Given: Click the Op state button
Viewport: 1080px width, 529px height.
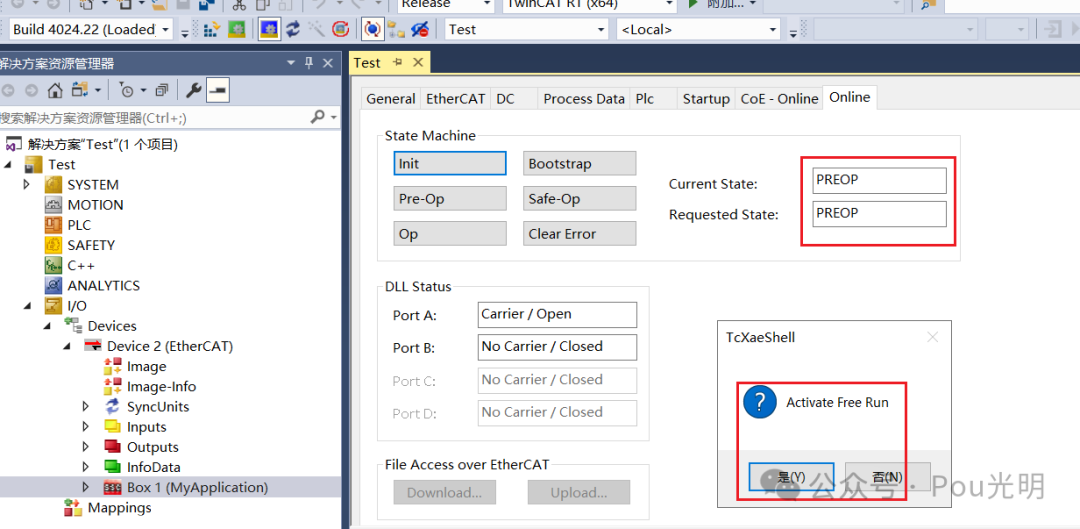Looking at the screenshot, I should tap(450, 234).
